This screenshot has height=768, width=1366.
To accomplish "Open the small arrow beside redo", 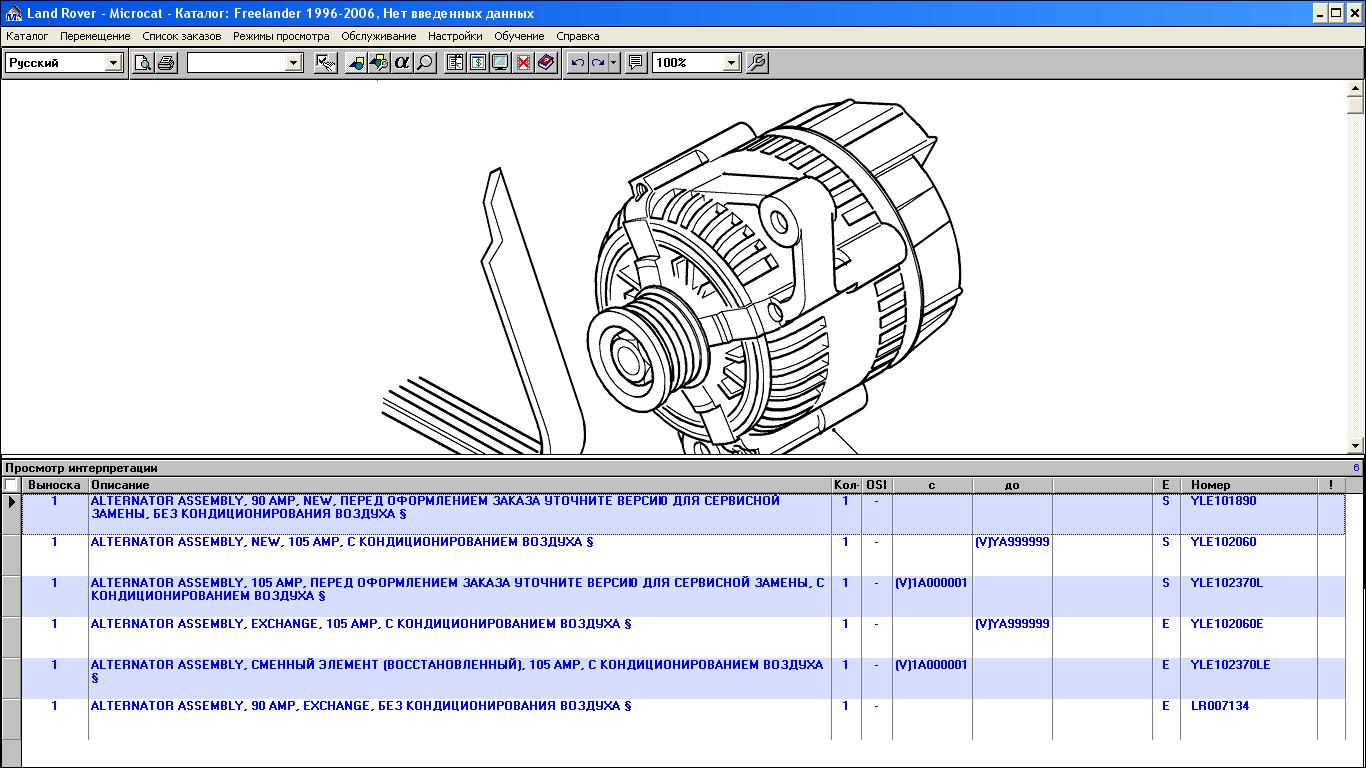I will (614, 63).
